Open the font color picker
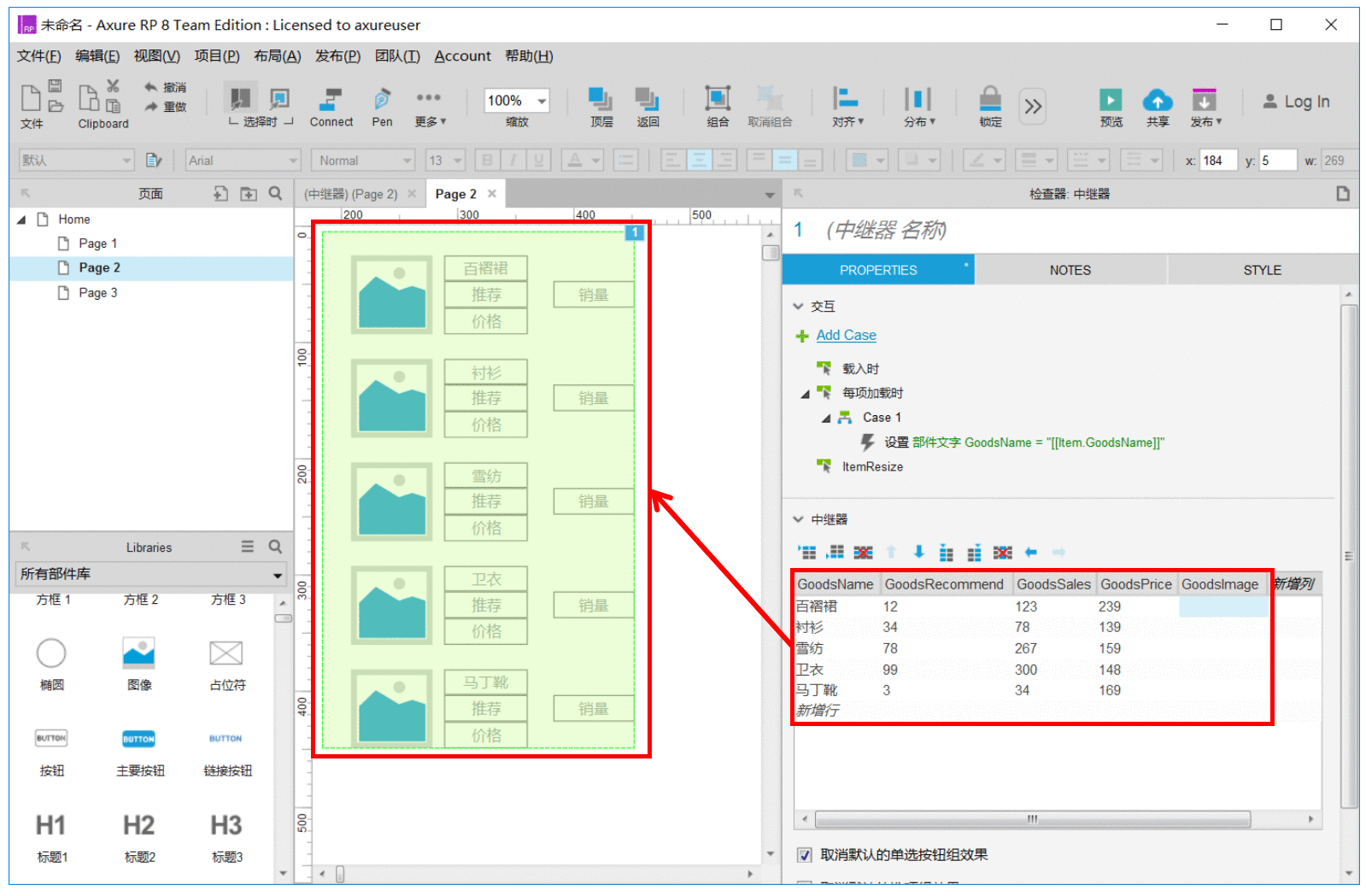The height and width of the screenshot is (896, 1366). [x=584, y=160]
